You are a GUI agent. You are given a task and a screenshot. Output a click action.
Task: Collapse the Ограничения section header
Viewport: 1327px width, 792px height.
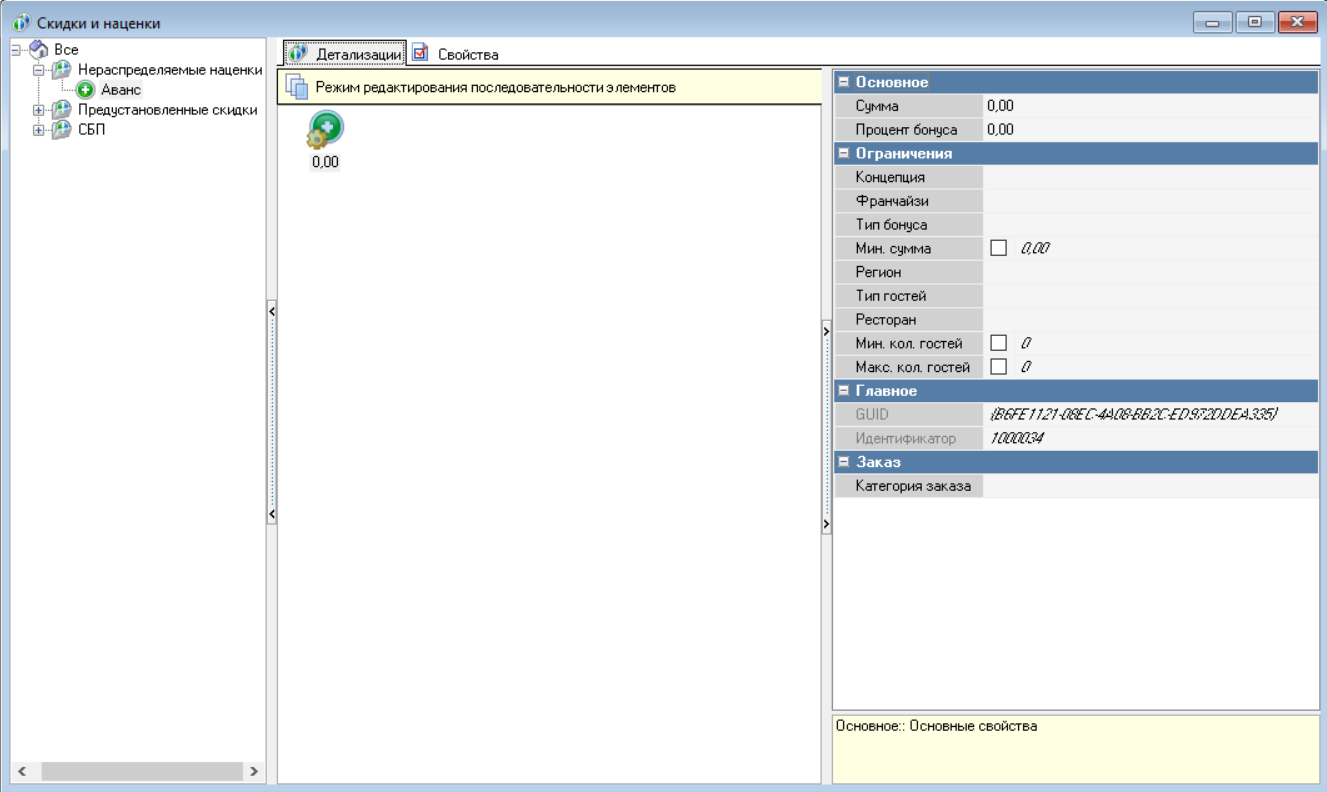pyautogui.click(x=843, y=153)
